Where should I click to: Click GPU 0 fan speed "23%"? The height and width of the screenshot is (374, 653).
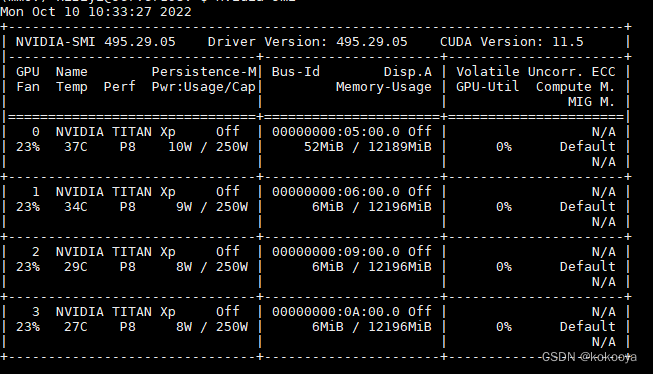click(28, 147)
